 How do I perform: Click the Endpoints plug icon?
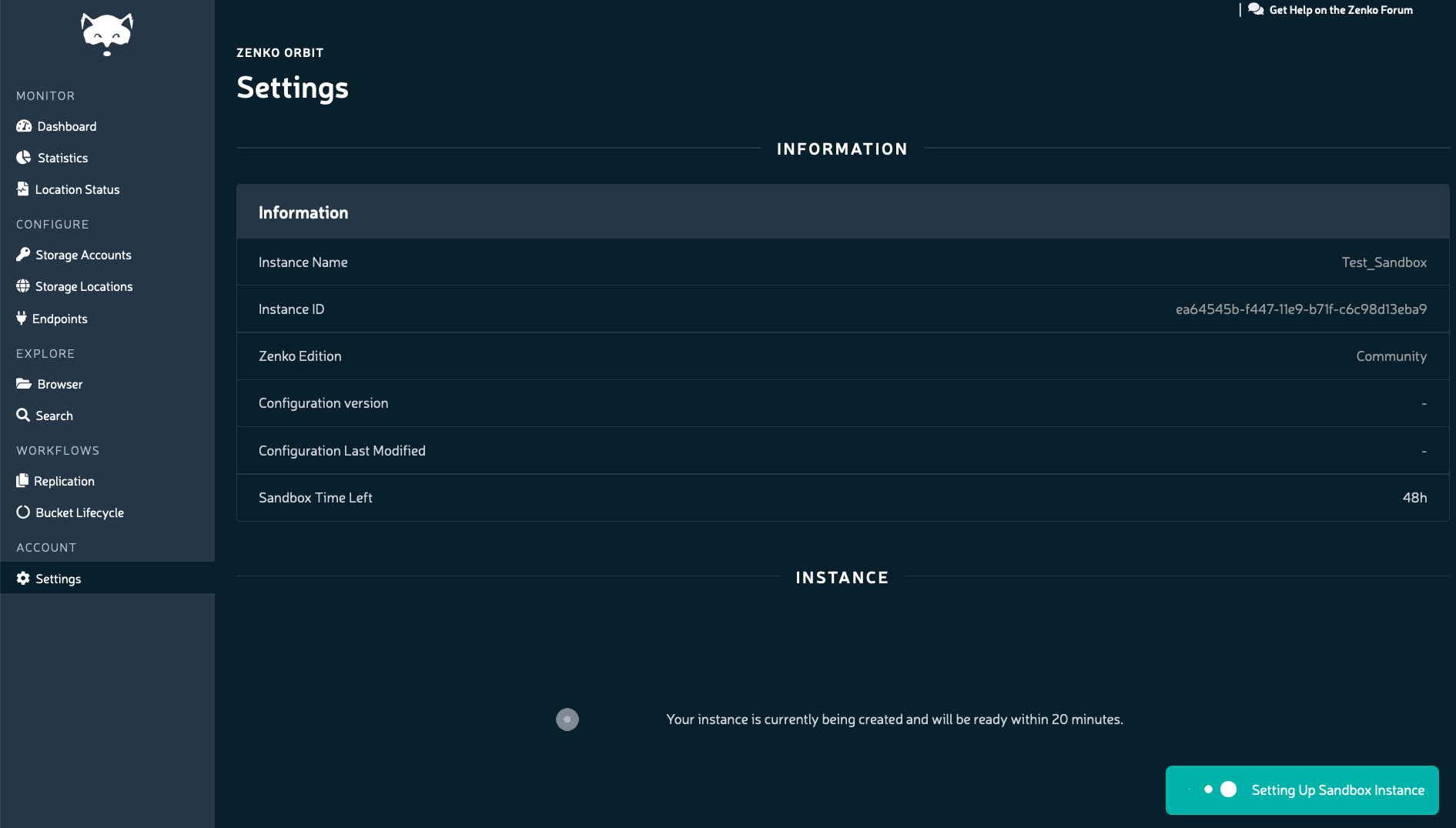tap(22, 319)
